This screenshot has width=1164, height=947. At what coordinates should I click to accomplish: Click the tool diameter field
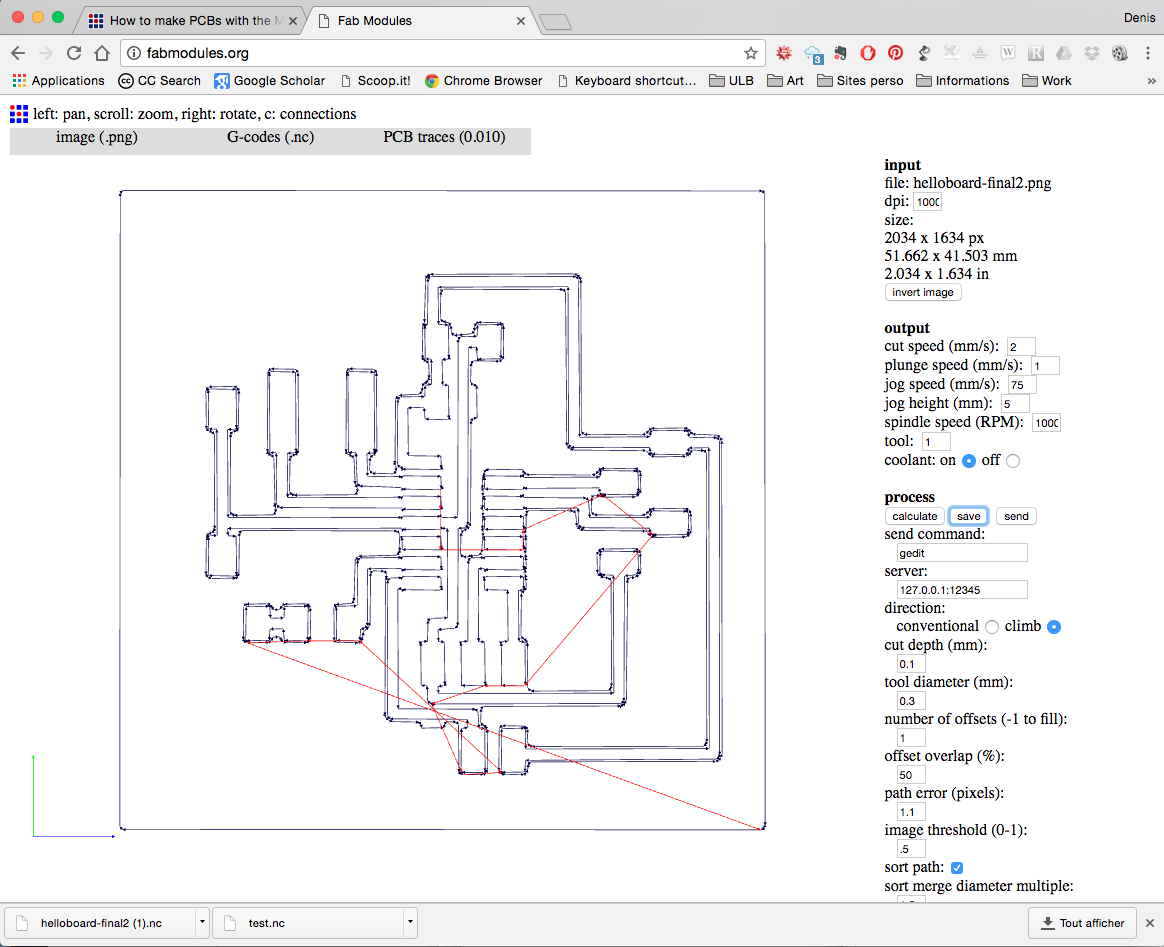tap(912, 701)
